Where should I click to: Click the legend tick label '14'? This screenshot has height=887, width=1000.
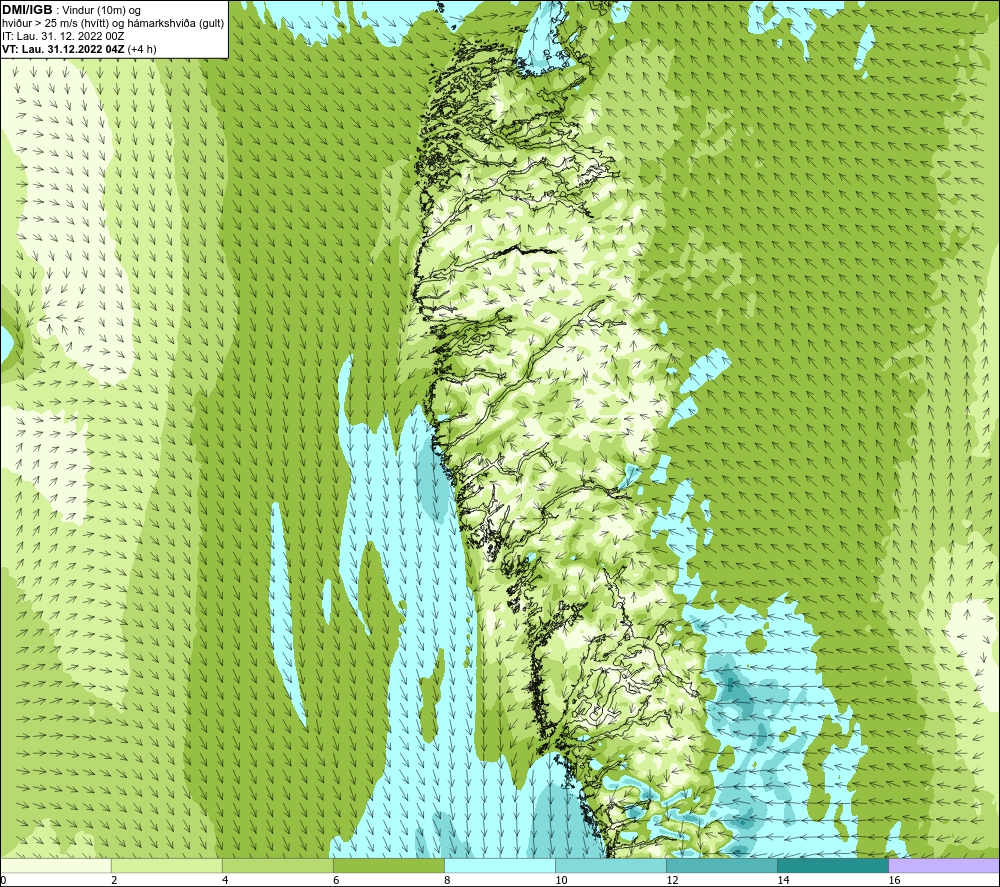(x=783, y=880)
